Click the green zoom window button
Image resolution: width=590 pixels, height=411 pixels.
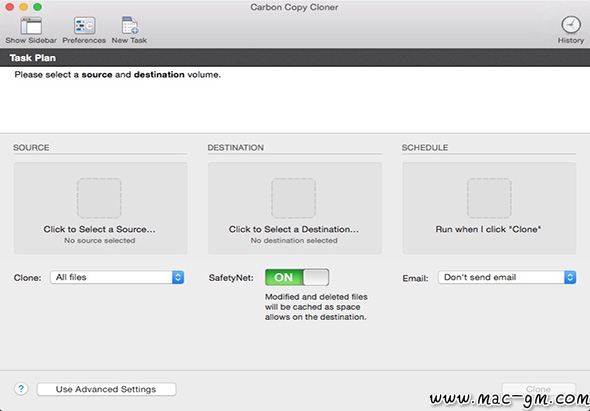pos(37,7)
